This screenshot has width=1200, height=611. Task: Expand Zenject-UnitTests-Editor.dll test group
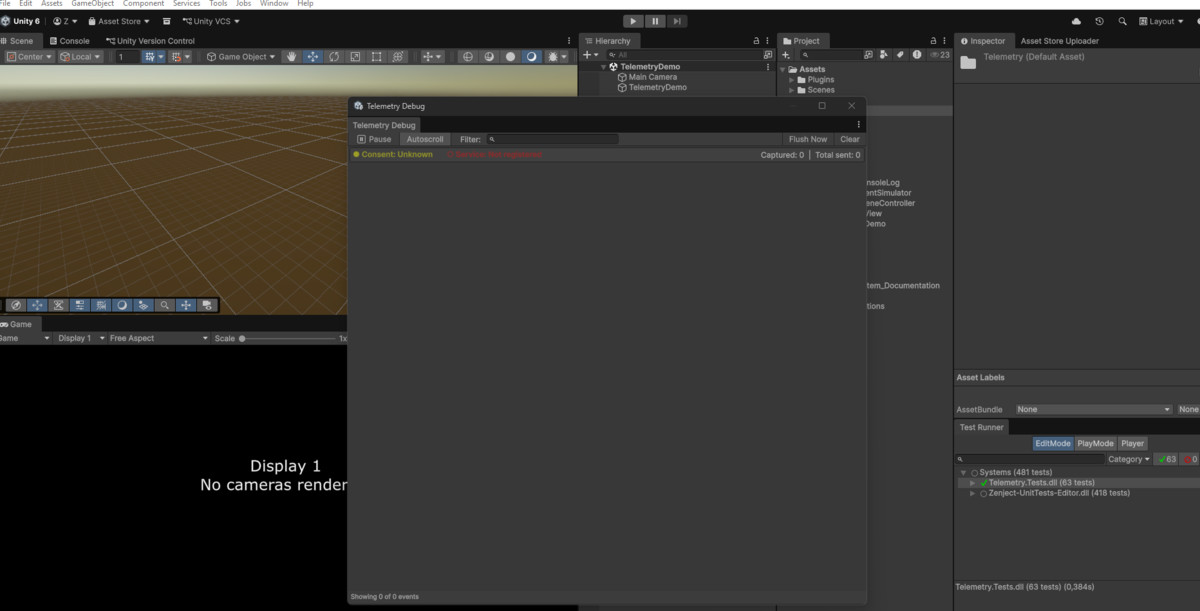[x=973, y=493]
